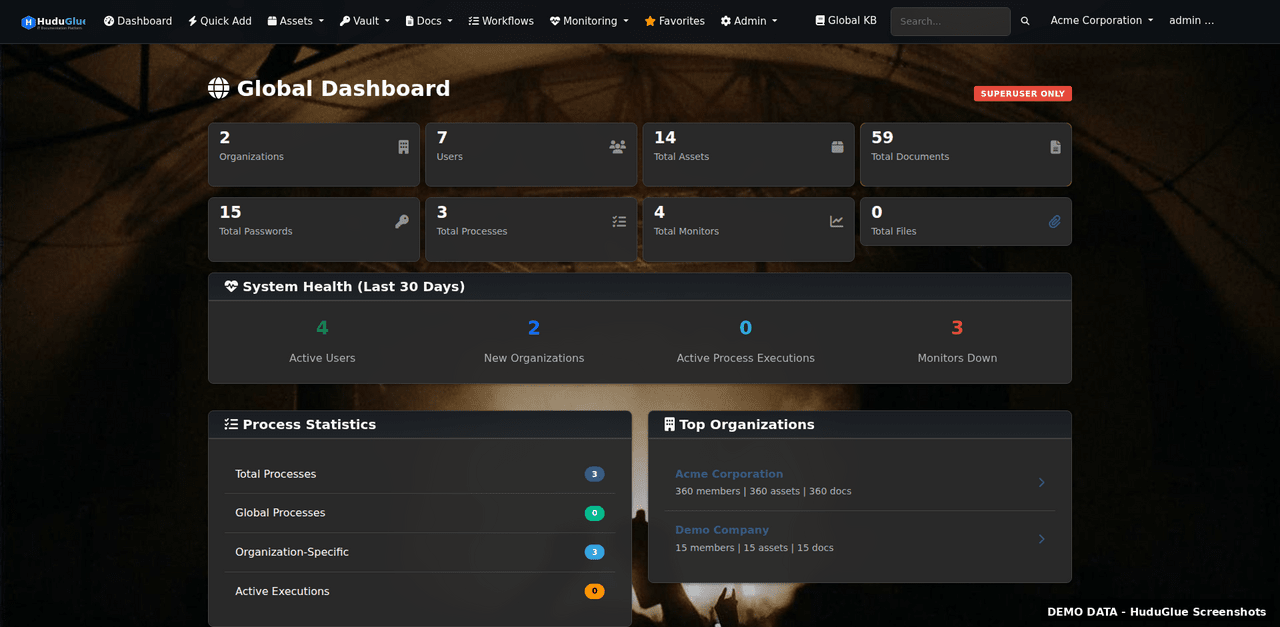Click the Global KB book icon
1280x627 pixels.
coord(820,20)
